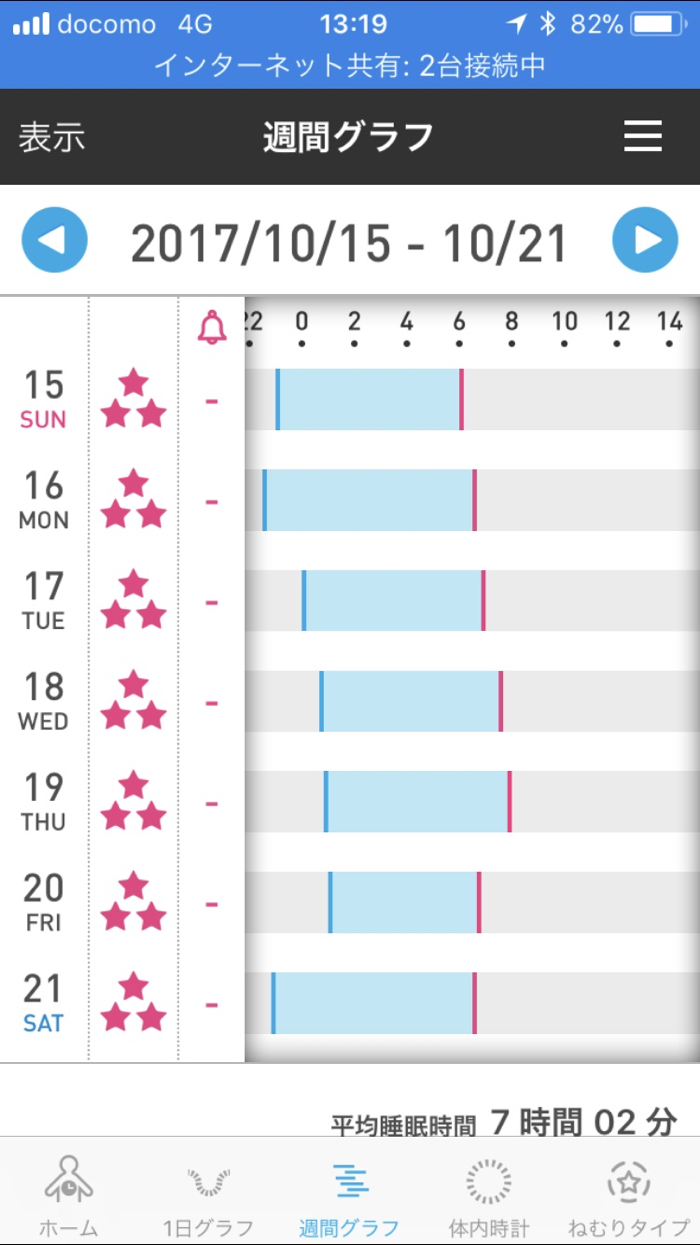Viewport: 700px width, 1245px height.
Task: Tap the alarm bell column icon
Action: (212, 327)
